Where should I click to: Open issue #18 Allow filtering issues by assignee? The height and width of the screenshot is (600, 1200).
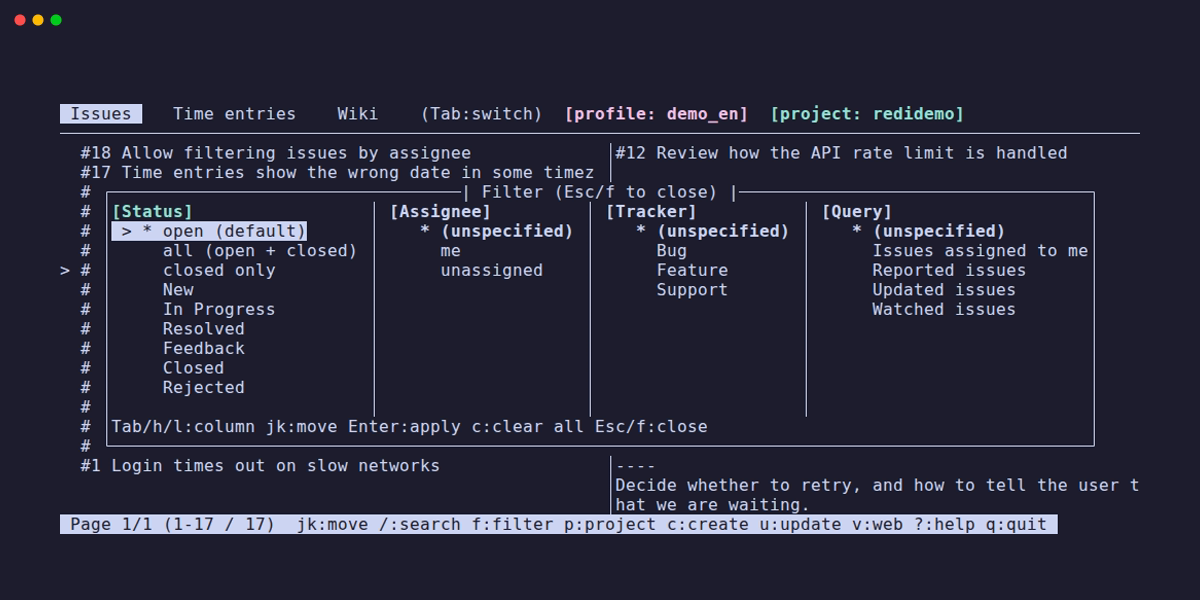[275, 153]
